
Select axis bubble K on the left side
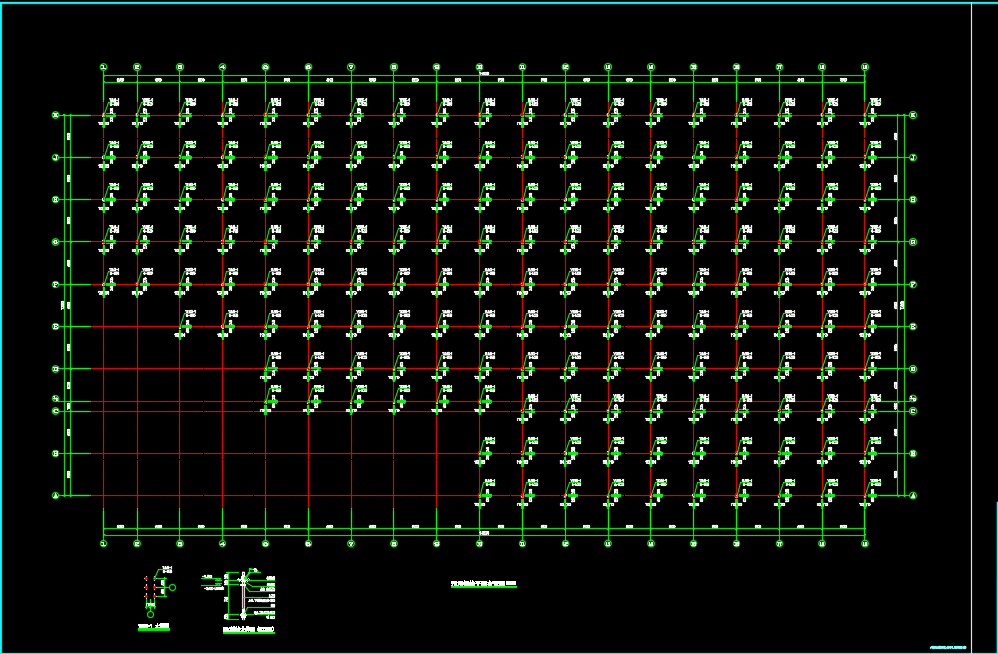pyautogui.click(x=55, y=115)
